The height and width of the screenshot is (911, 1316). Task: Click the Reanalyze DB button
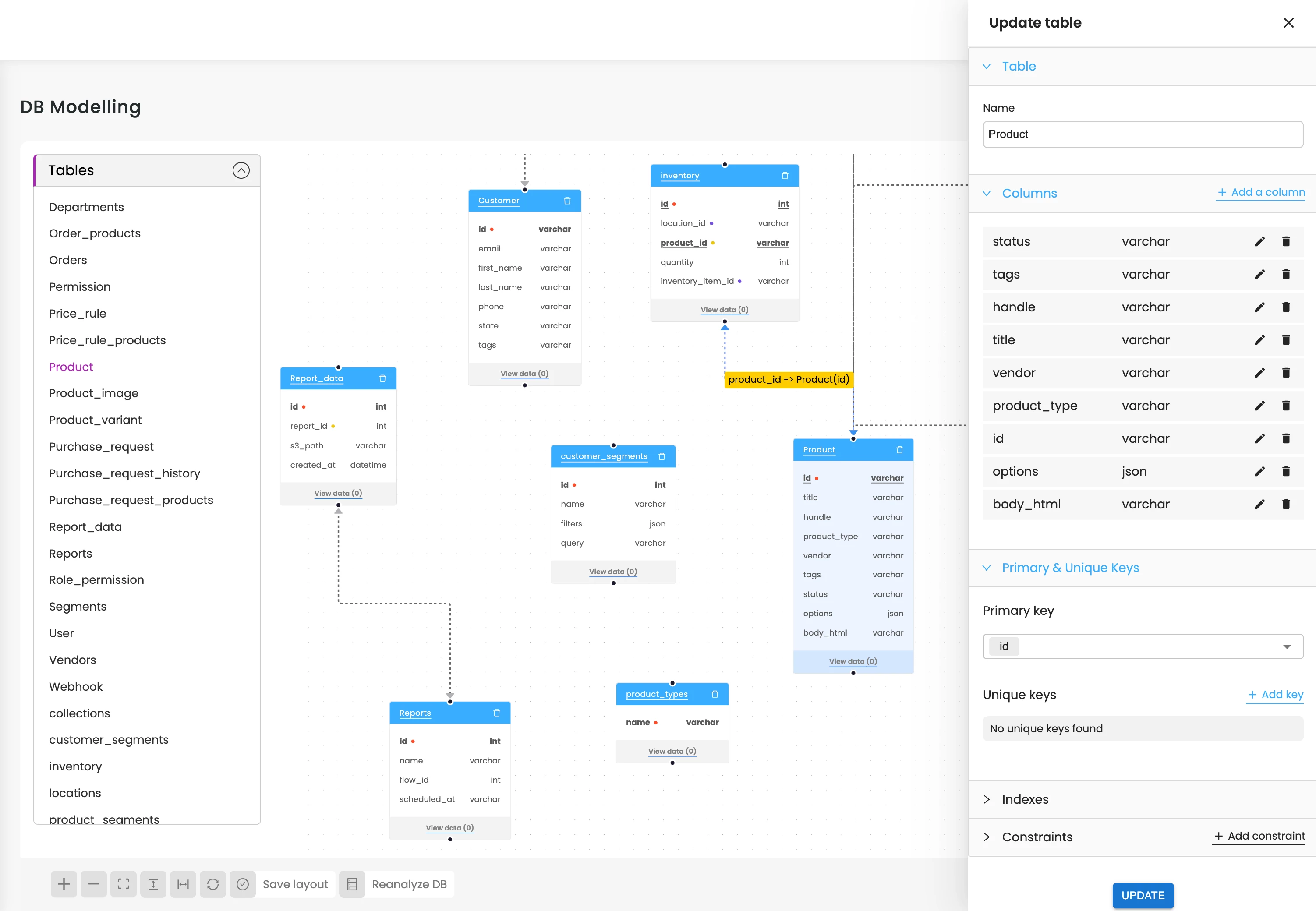pyautogui.click(x=409, y=883)
